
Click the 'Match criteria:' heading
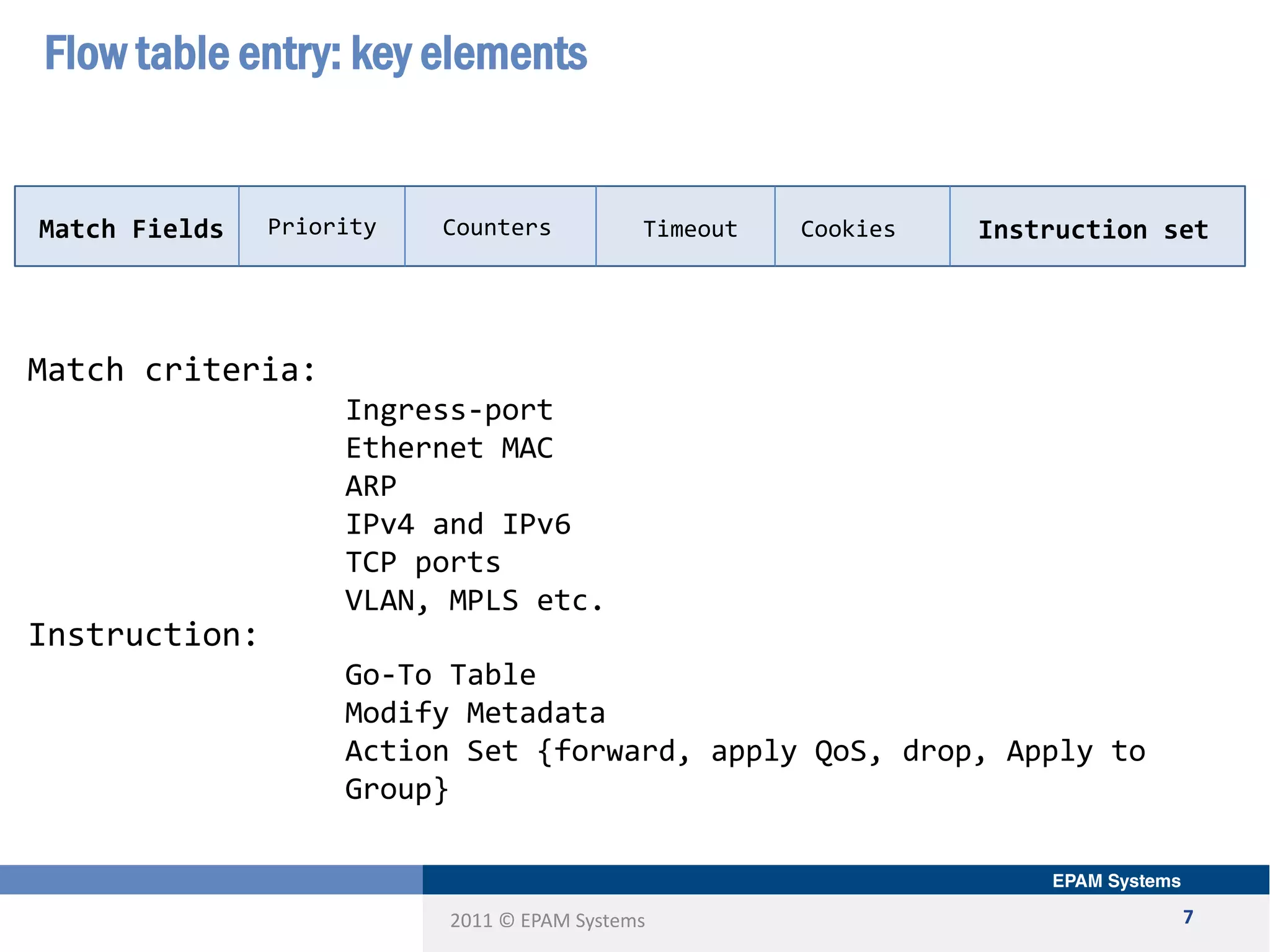(172, 370)
